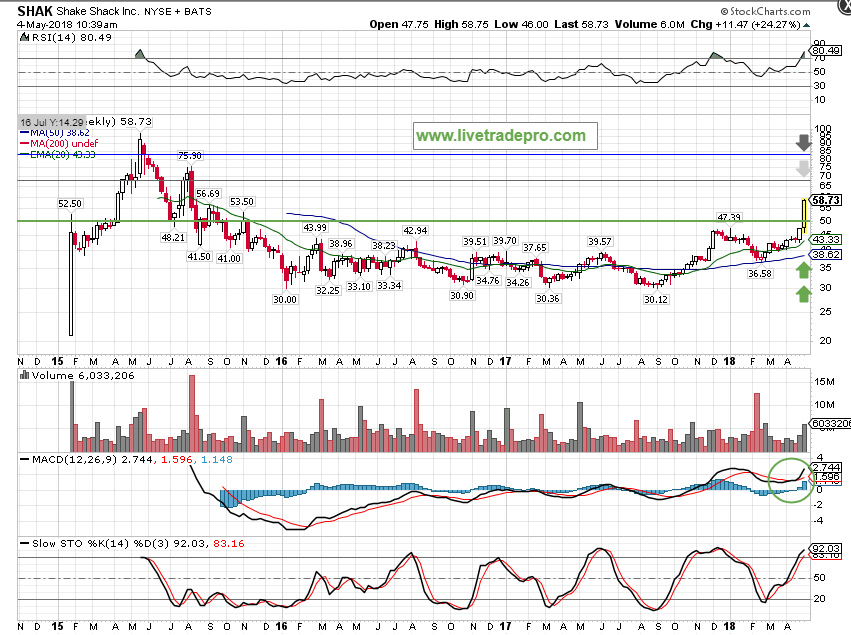851x635 pixels.
Task: Click the 47.39 peak annotation label
Action: pos(729,217)
